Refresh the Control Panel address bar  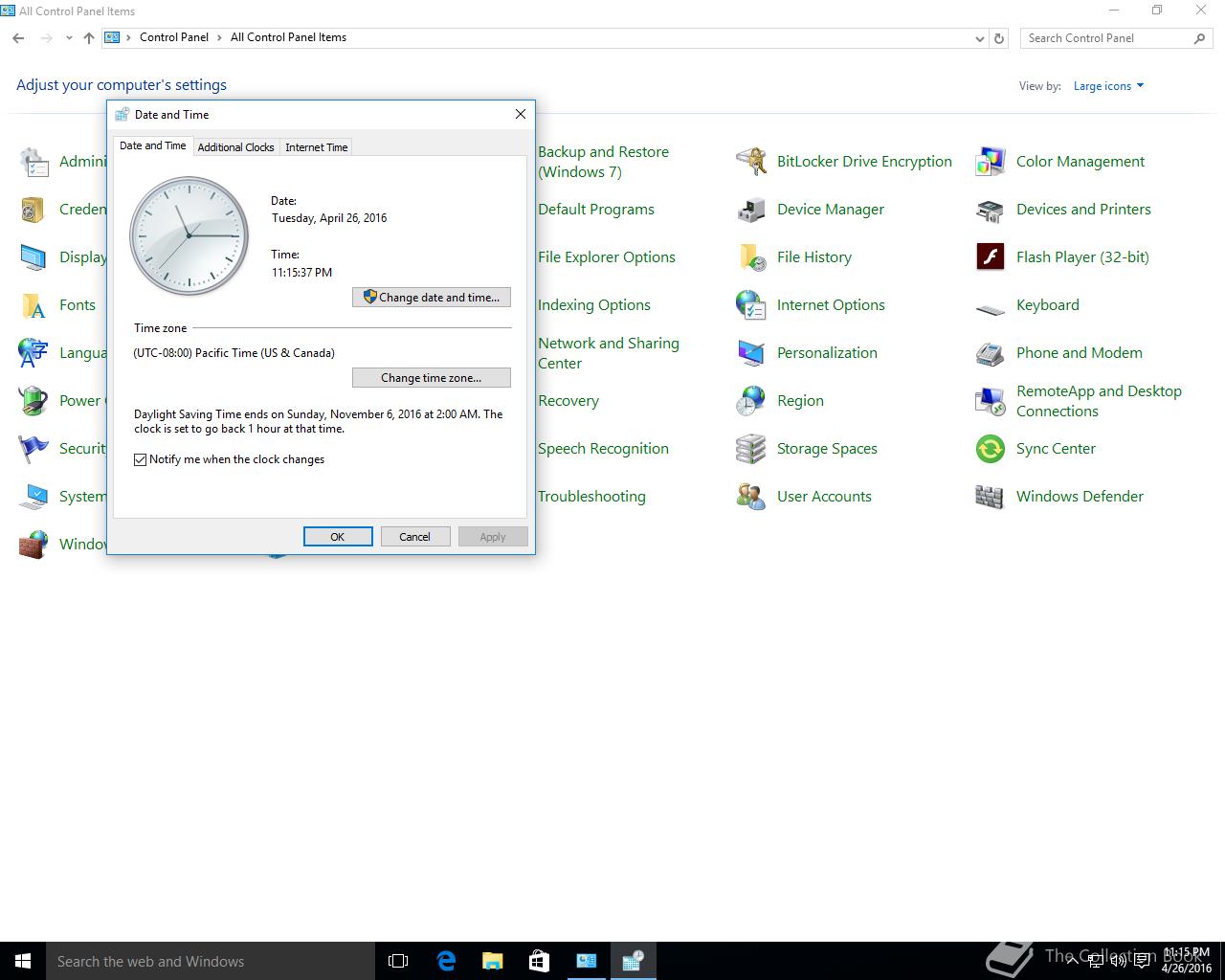pos(999,38)
